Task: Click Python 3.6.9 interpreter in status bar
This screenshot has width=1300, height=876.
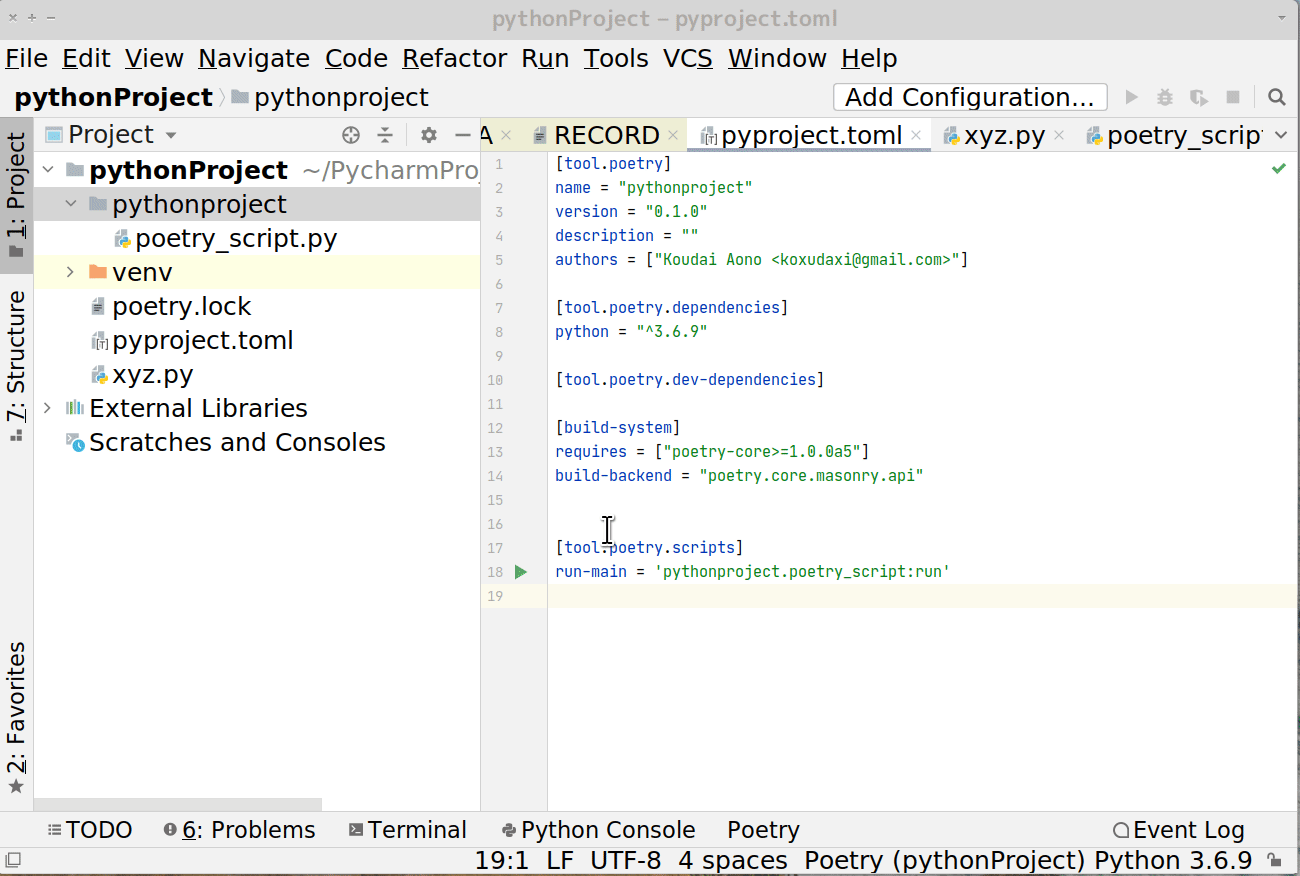Action: click(1173, 860)
